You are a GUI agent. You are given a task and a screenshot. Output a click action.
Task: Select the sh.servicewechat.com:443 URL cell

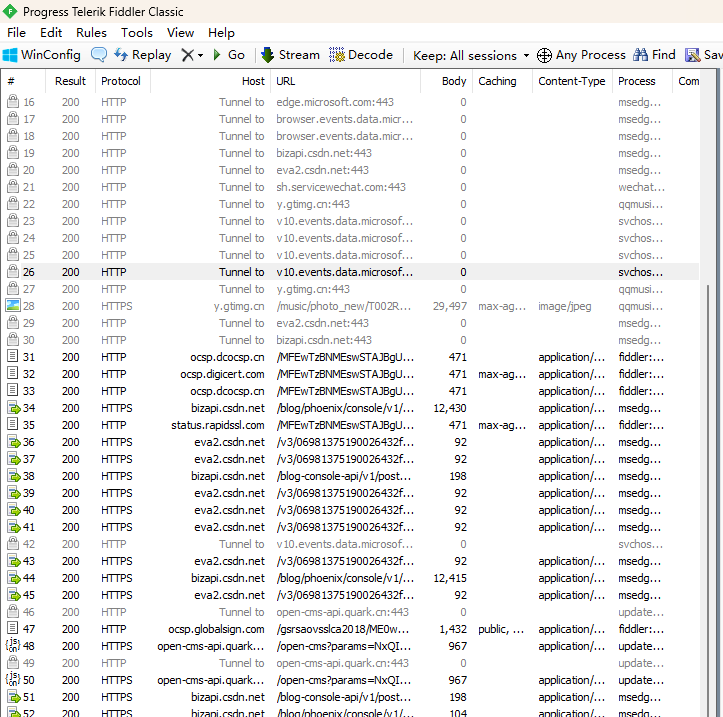tap(341, 187)
